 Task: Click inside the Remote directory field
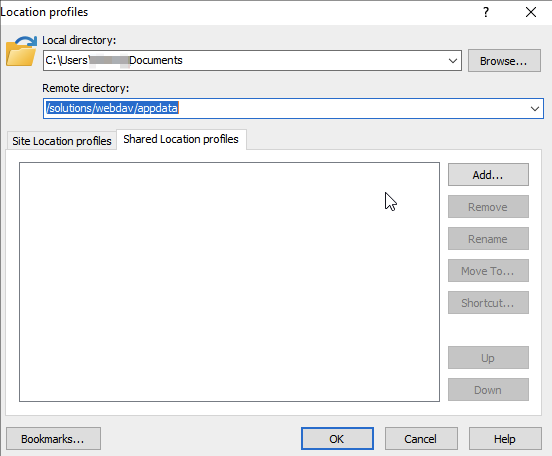coord(293,108)
